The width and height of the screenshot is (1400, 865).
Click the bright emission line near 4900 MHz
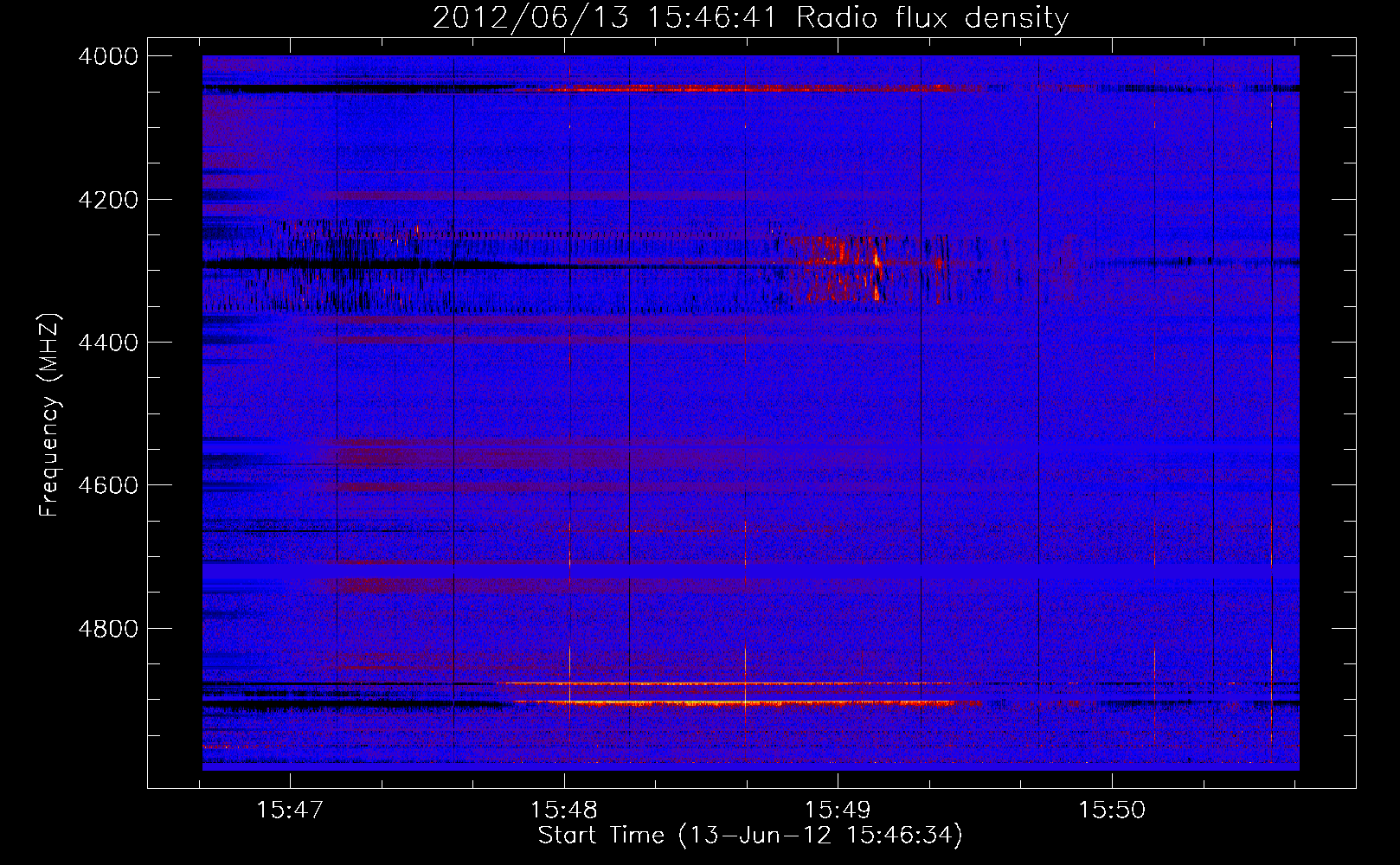tap(735, 702)
